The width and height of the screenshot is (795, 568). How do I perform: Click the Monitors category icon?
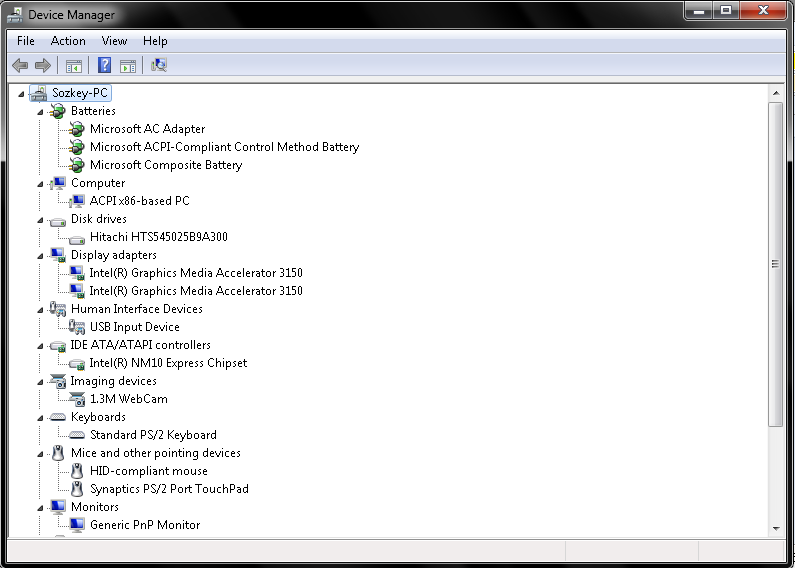tap(58, 507)
